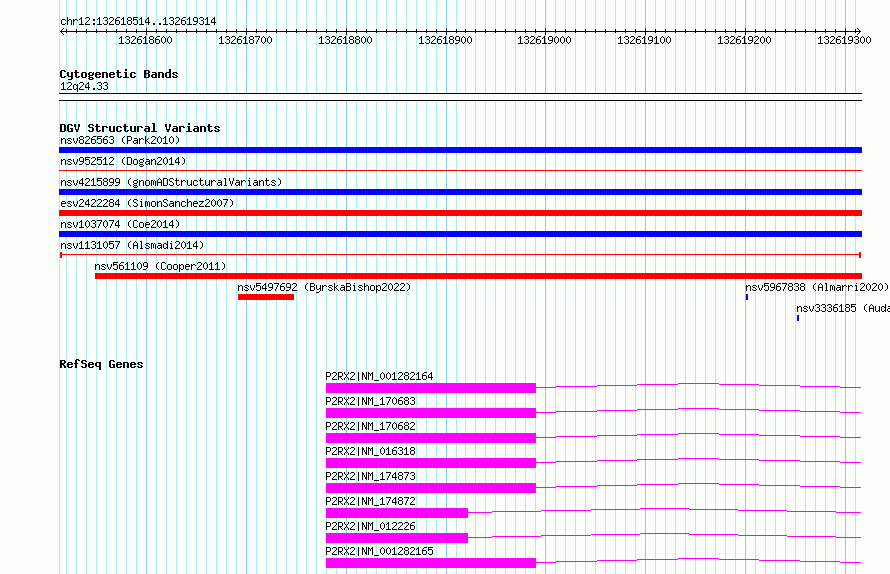Open P2RX2|NM_012226 transcript label
This screenshot has height=574, width=890.
click(x=370, y=526)
